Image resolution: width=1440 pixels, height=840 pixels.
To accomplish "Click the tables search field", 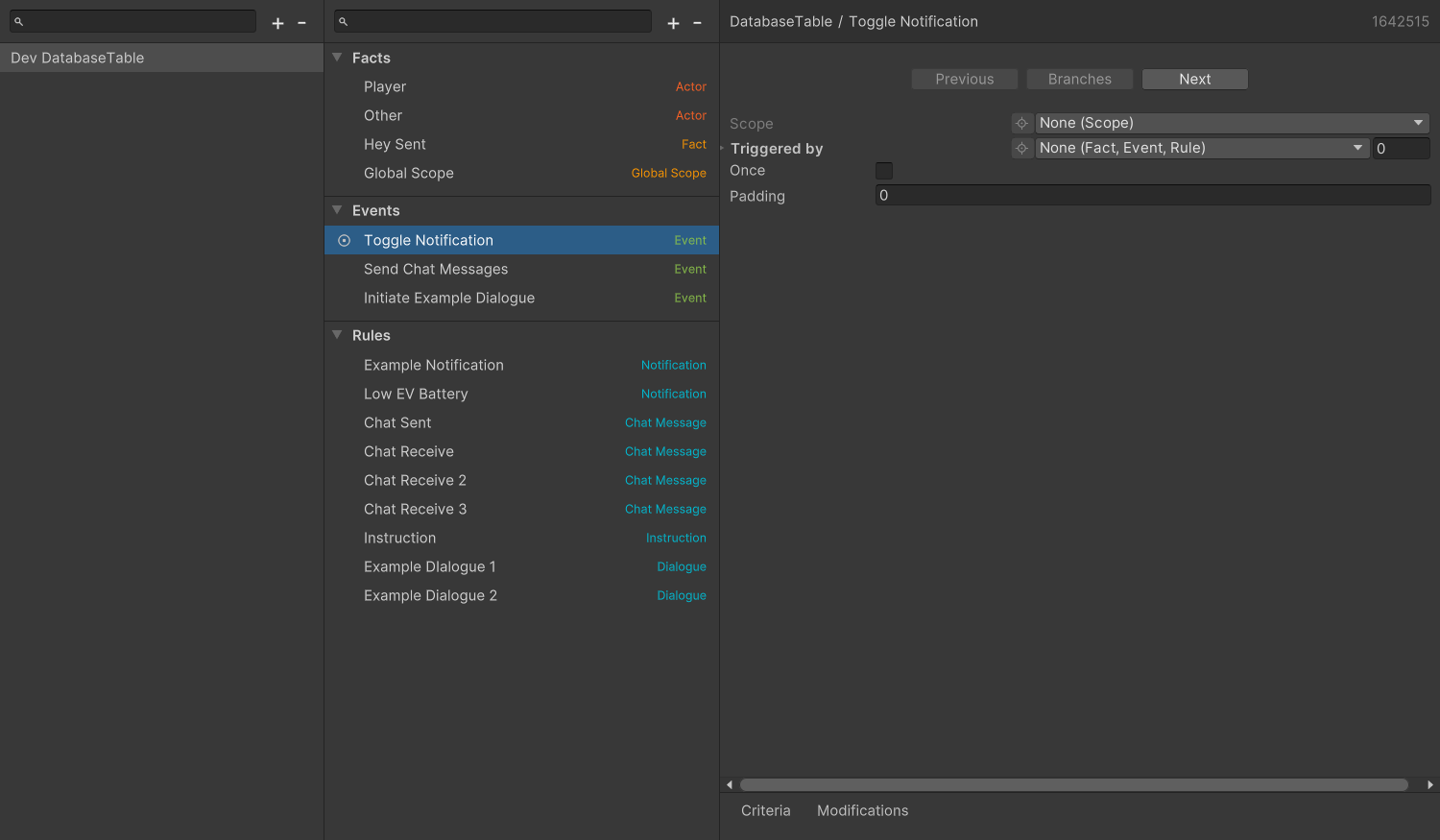I will click(133, 21).
